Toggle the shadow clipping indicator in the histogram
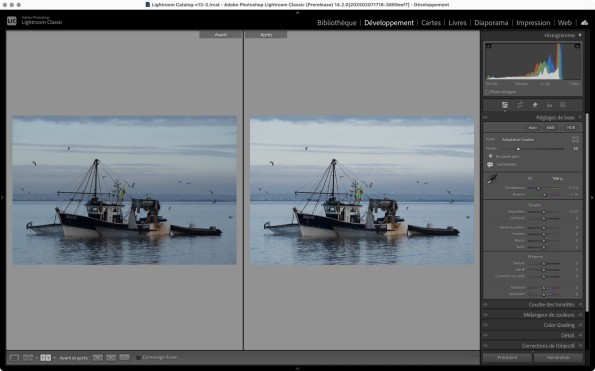This screenshot has height=371, width=595. tap(489, 46)
